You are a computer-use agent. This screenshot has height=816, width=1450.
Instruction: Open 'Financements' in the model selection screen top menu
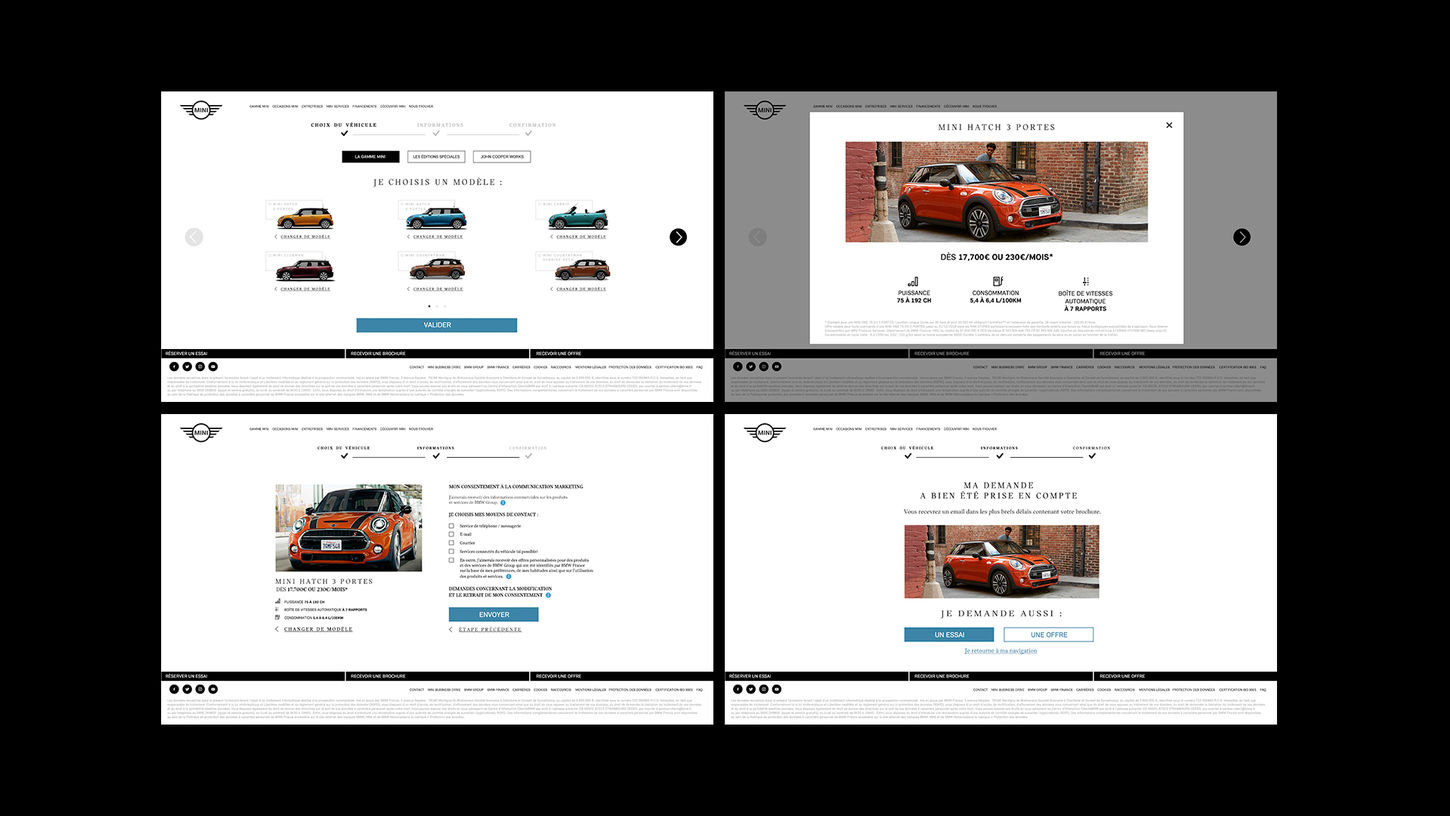click(364, 106)
